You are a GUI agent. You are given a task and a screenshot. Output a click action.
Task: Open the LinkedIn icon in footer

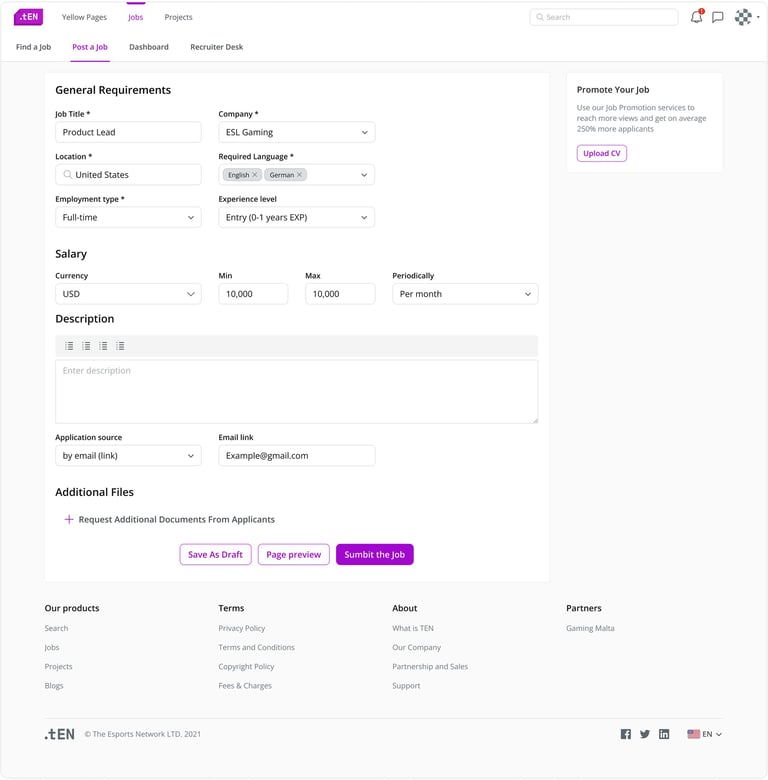point(664,734)
